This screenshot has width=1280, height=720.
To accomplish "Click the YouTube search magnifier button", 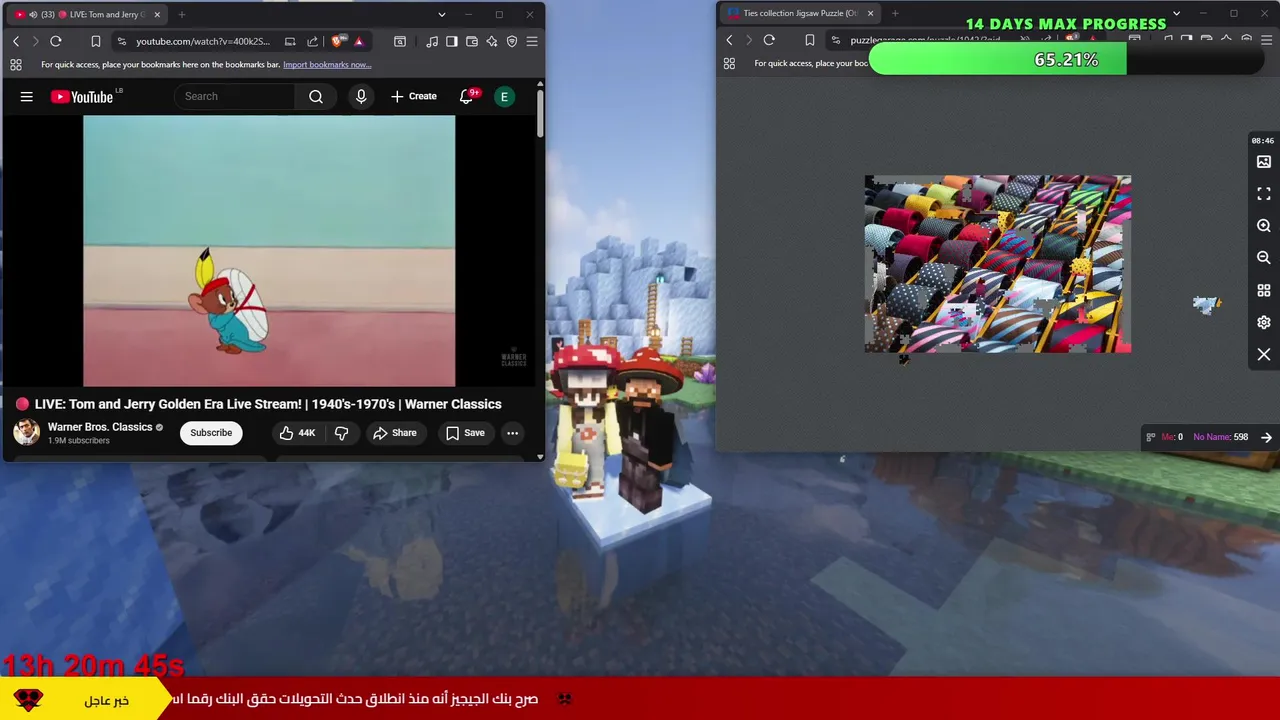I will click(x=316, y=97).
